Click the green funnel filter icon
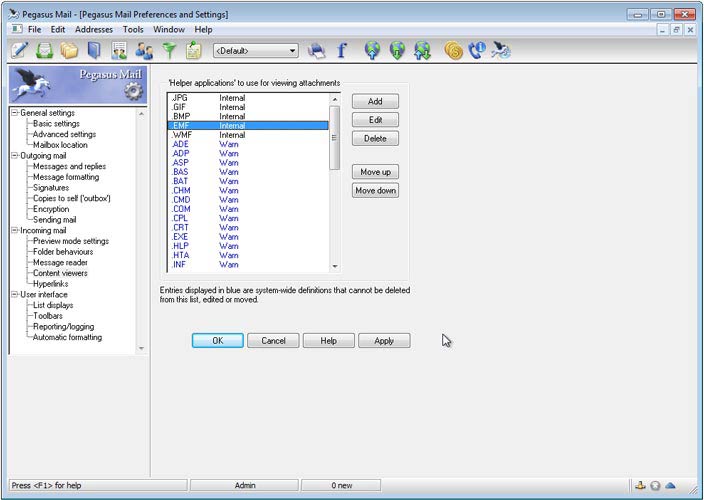 click(169, 50)
